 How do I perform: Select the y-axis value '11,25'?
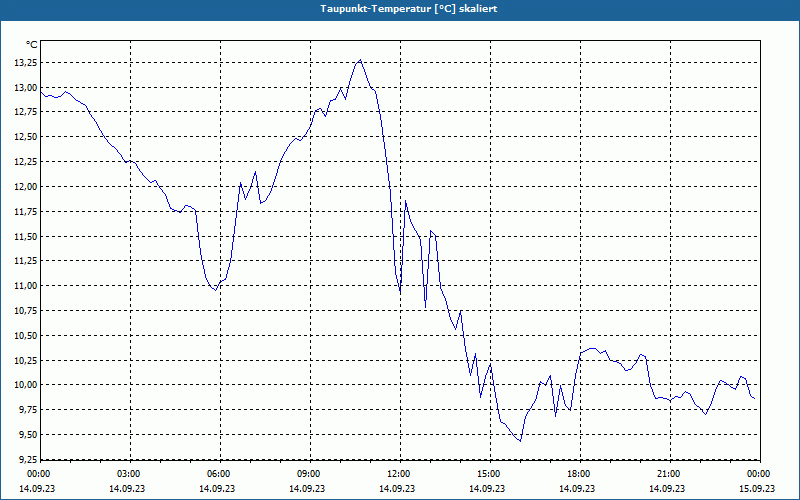tap(27, 261)
